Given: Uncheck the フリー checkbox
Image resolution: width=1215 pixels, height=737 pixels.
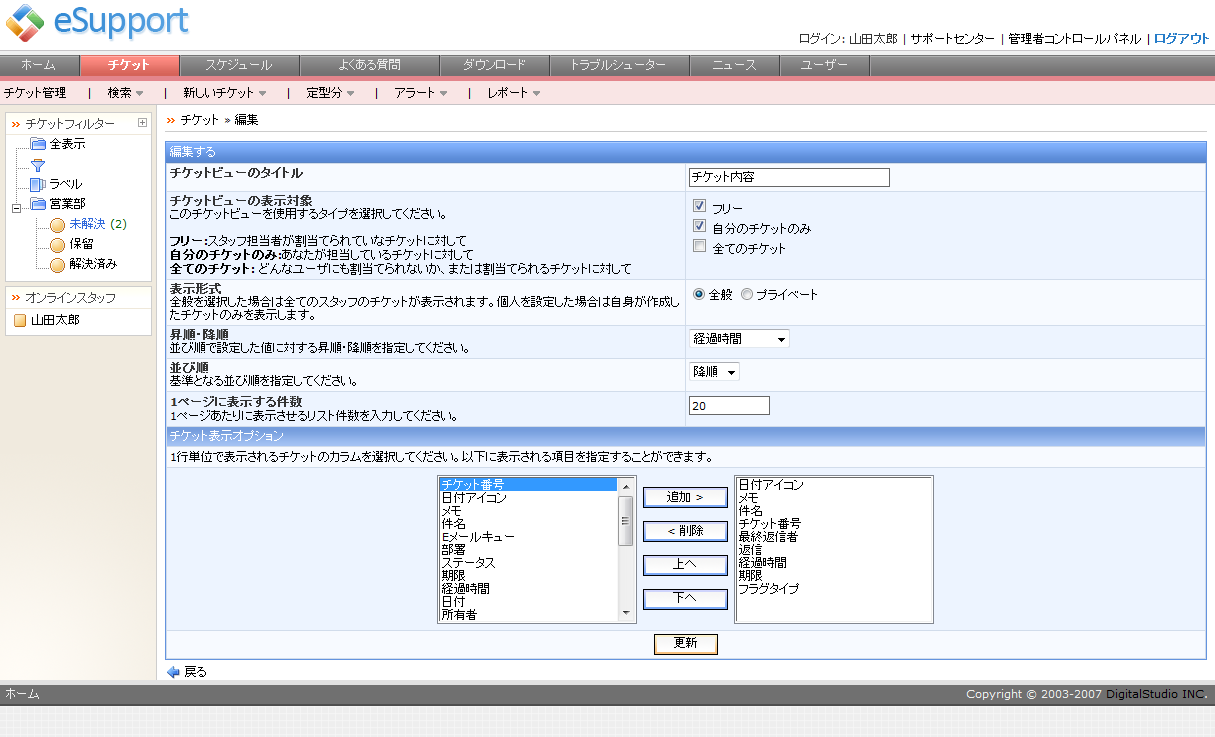Looking at the screenshot, I should pyautogui.click(x=700, y=206).
